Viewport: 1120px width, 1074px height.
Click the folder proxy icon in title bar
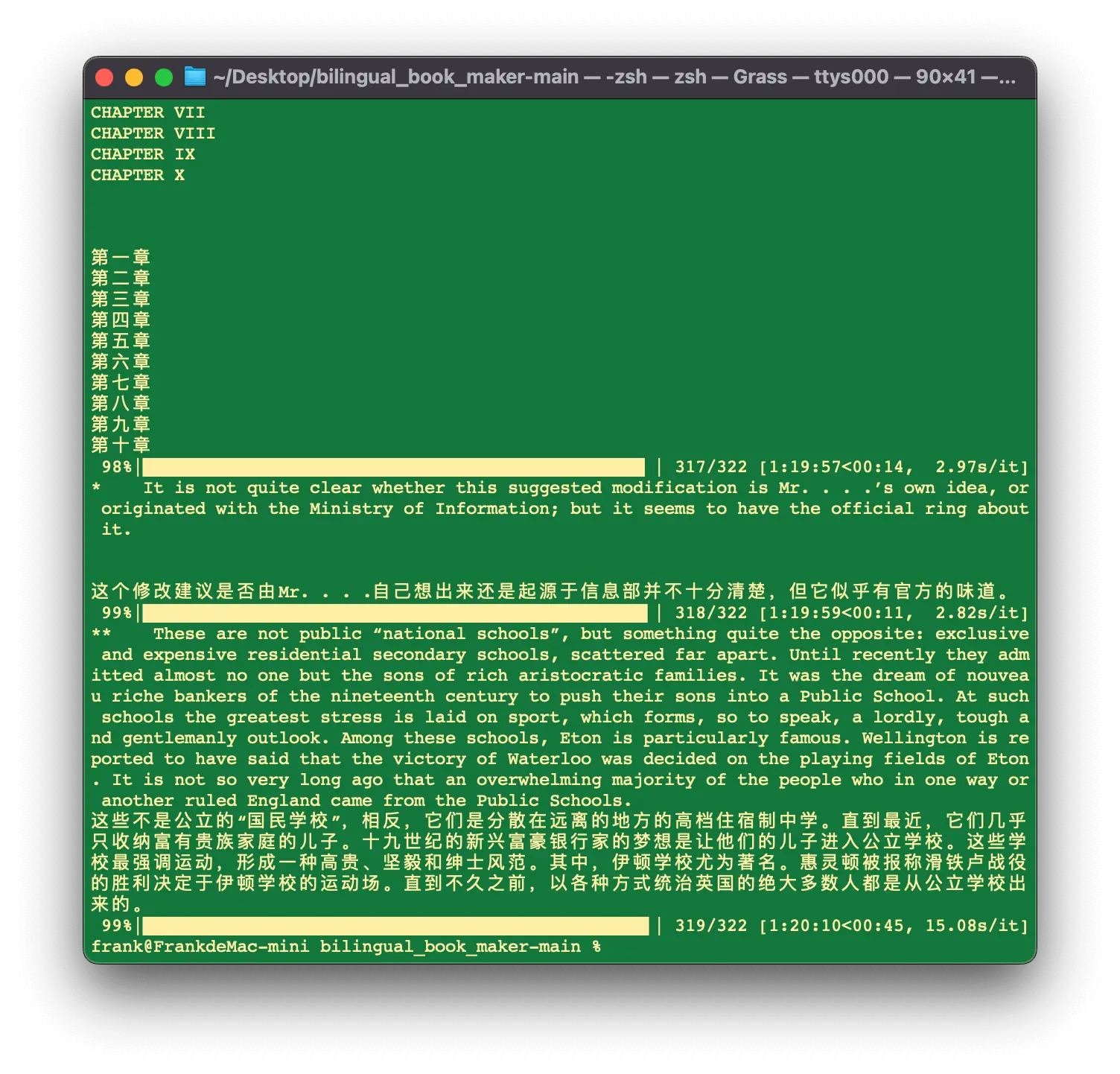coord(194,77)
